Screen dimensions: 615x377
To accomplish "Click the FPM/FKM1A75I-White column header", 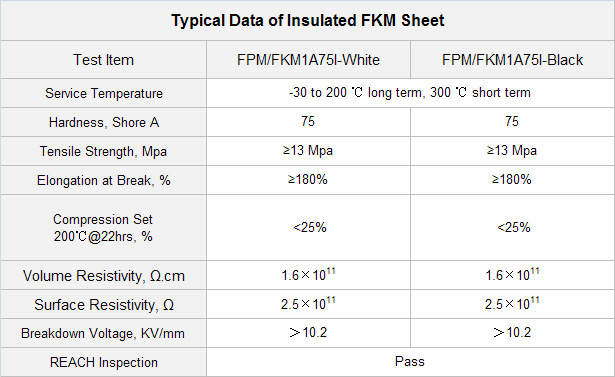I will (308, 60).
